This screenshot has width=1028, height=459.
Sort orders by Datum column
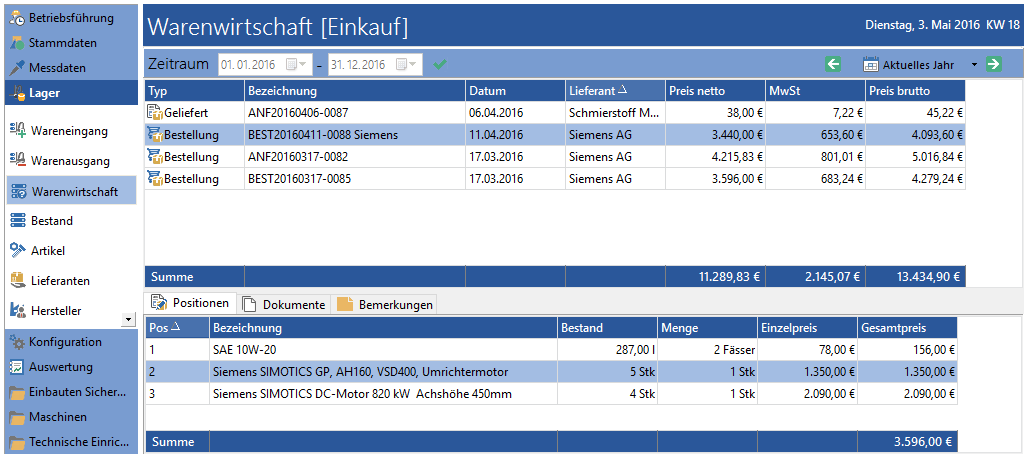click(515, 90)
